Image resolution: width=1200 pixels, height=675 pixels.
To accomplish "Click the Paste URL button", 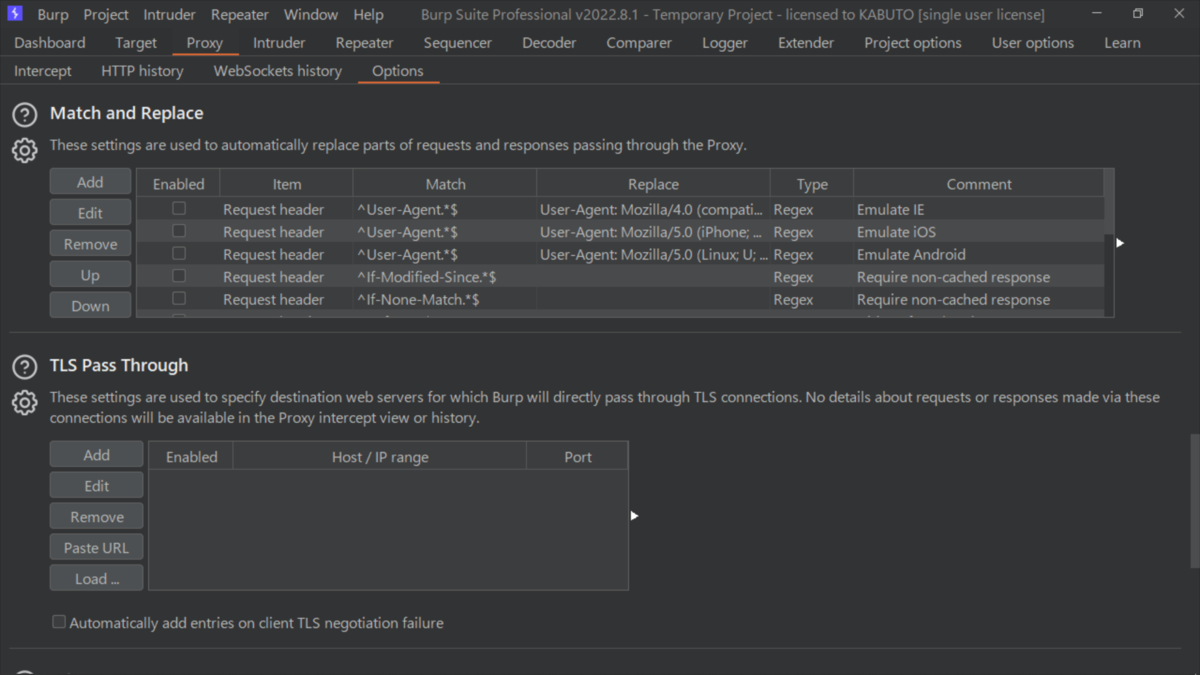I will [97, 548].
